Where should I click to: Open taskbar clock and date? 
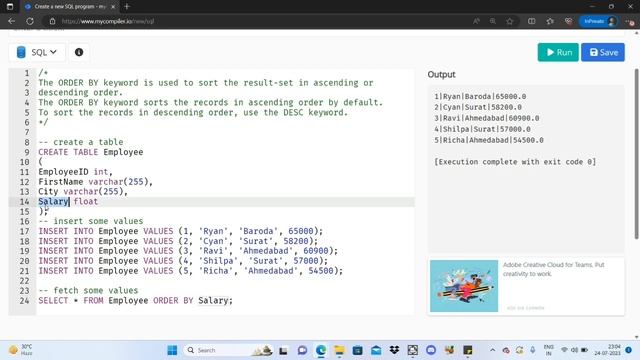(x=608, y=350)
